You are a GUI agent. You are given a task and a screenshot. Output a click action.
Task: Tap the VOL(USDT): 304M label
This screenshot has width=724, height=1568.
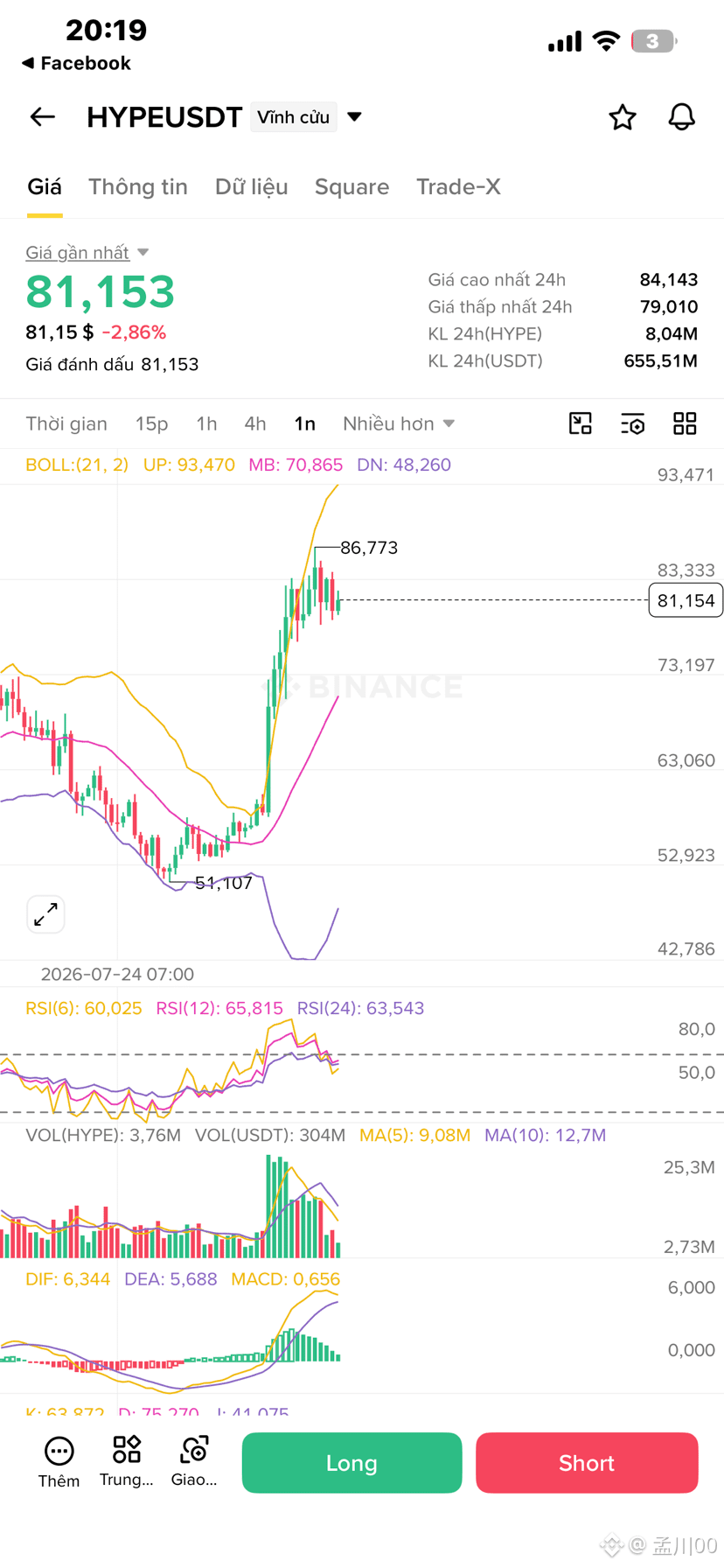[x=270, y=1135]
